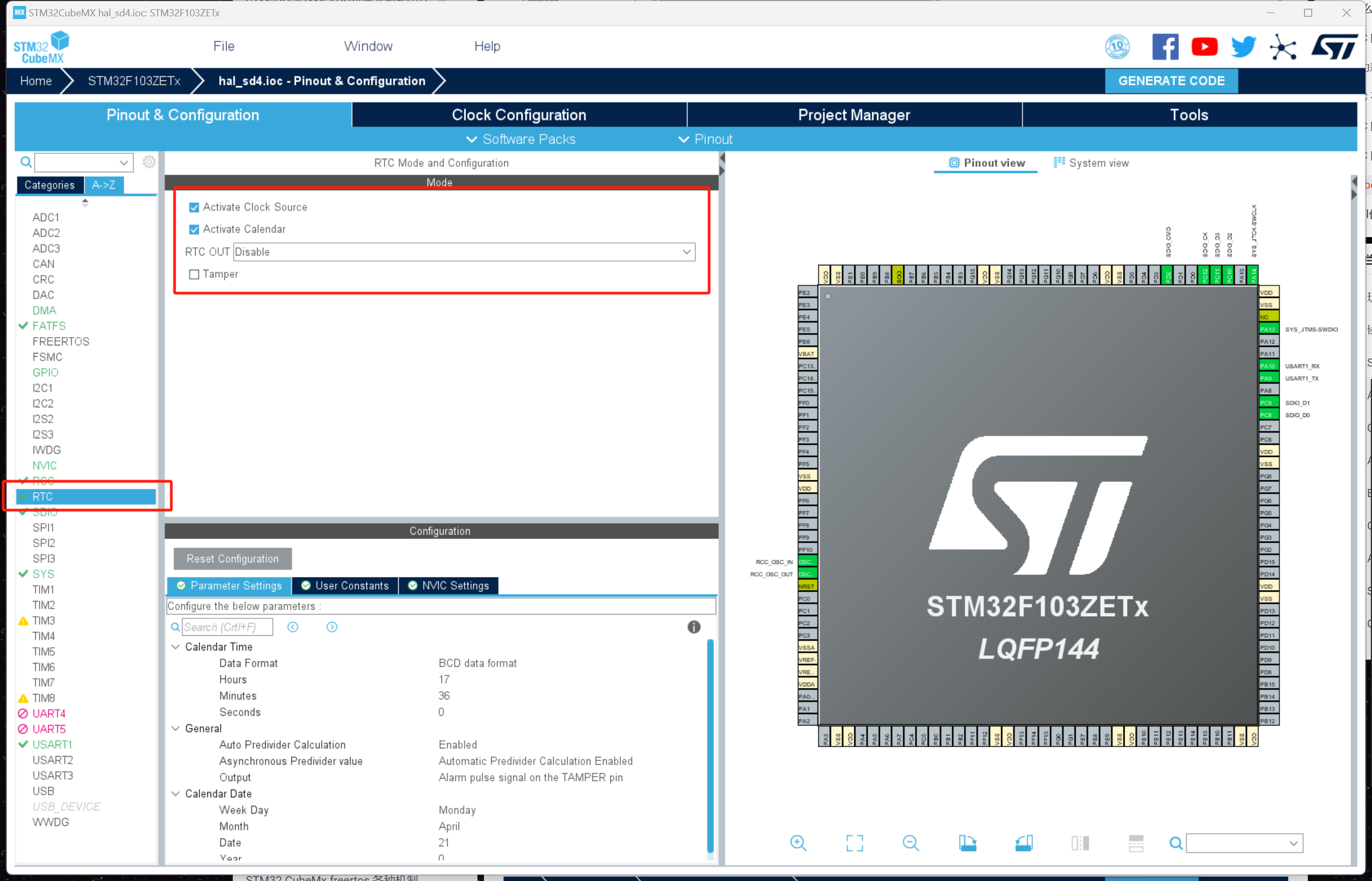The width and height of the screenshot is (1372, 881).
Task: Click the category search magnifier icon
Action: [26, 162]
